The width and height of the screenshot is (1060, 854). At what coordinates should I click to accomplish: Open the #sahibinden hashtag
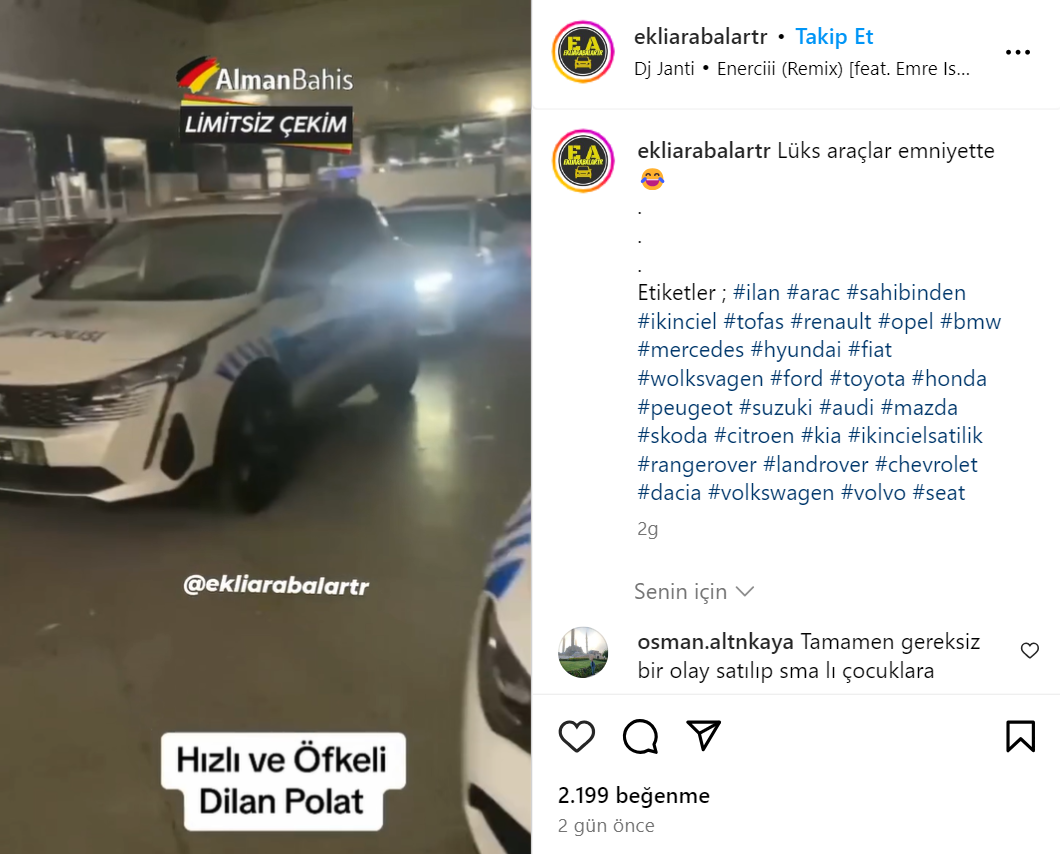906,293
